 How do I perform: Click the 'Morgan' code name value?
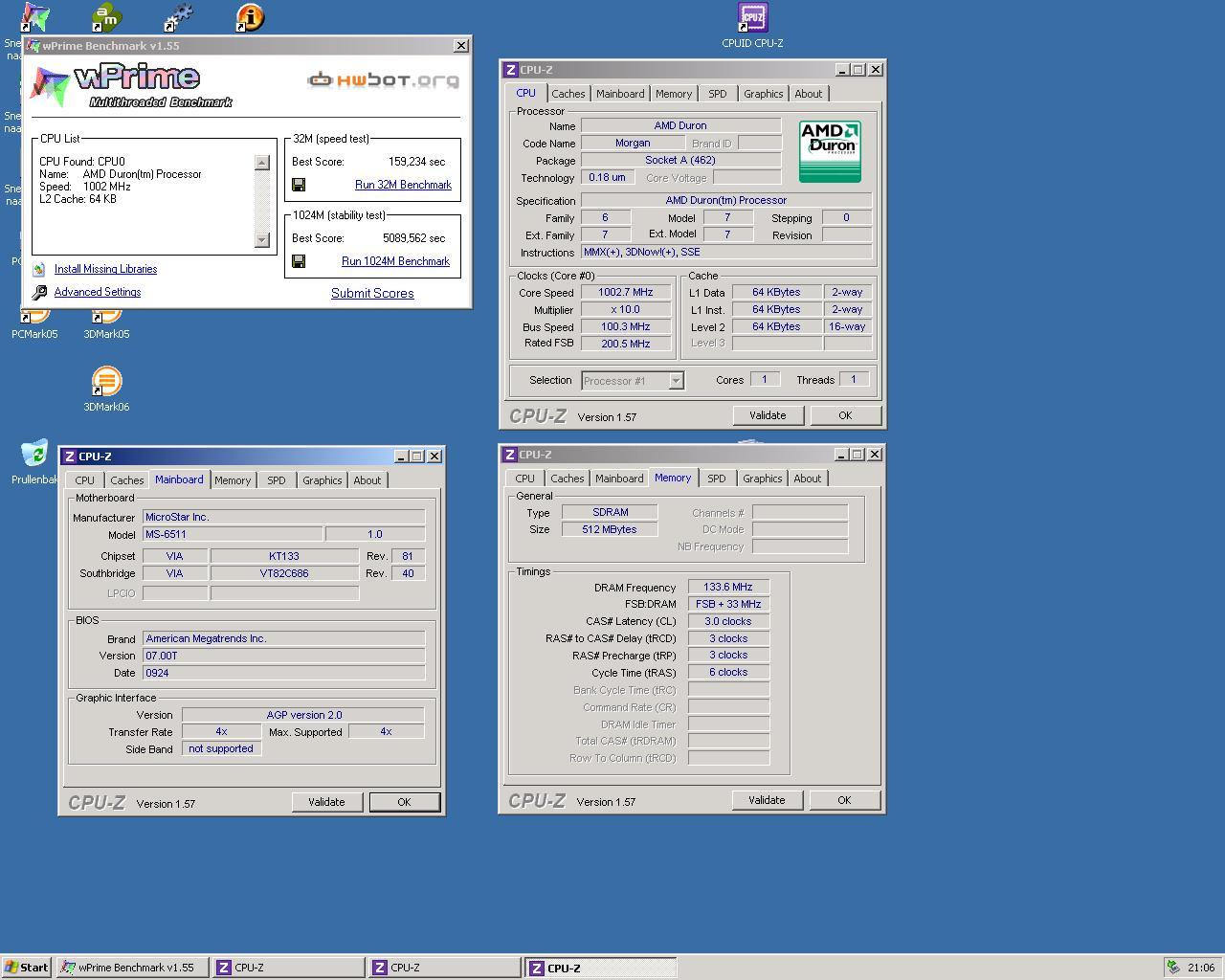(633, 144)
